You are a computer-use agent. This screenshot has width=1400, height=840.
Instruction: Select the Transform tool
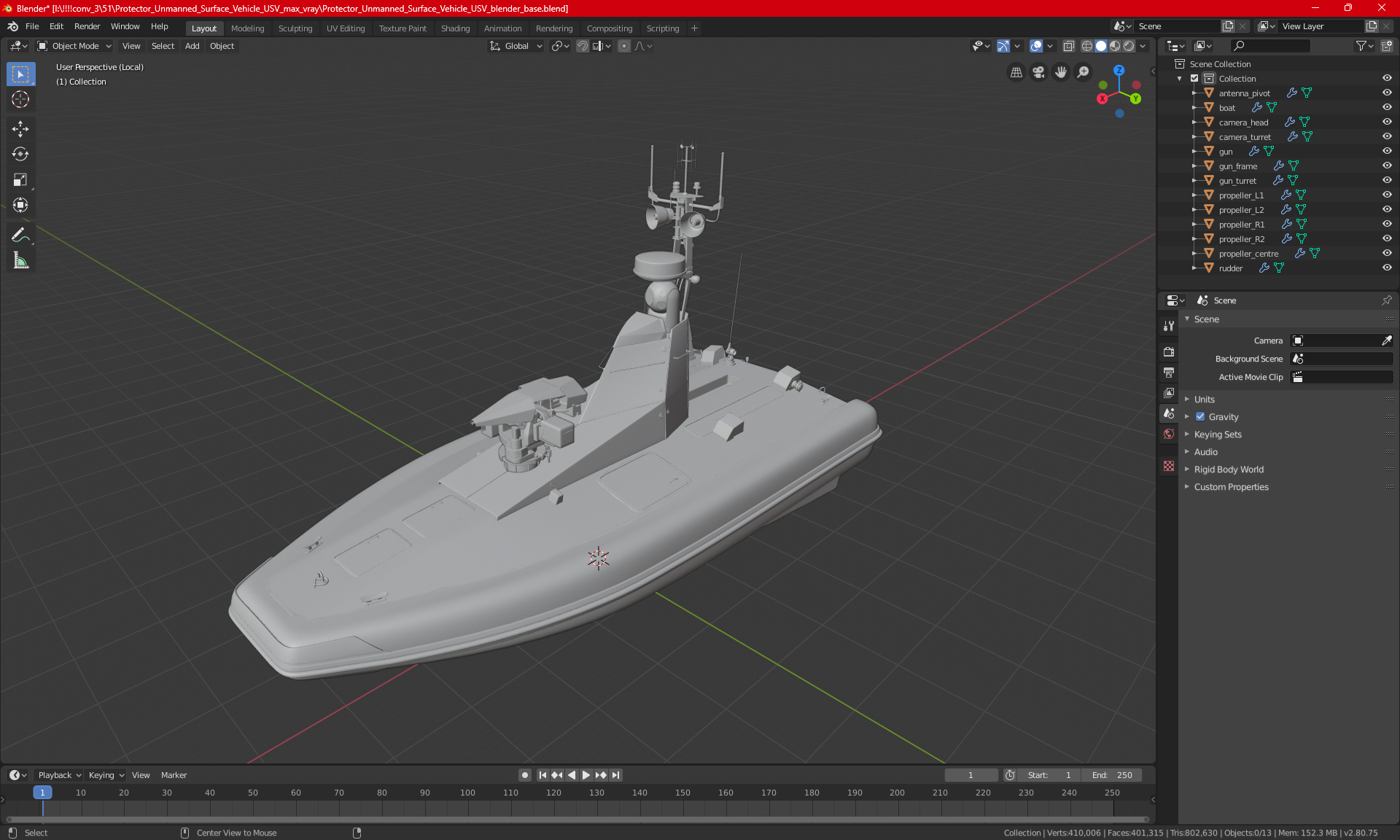click(20, 205)
